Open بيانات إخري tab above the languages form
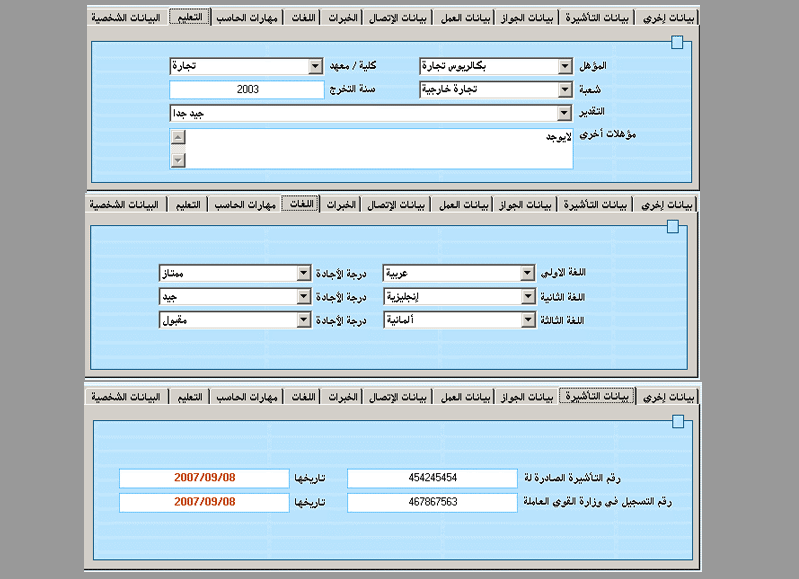Screen dimensions: 799x579 tap(667, 204)
